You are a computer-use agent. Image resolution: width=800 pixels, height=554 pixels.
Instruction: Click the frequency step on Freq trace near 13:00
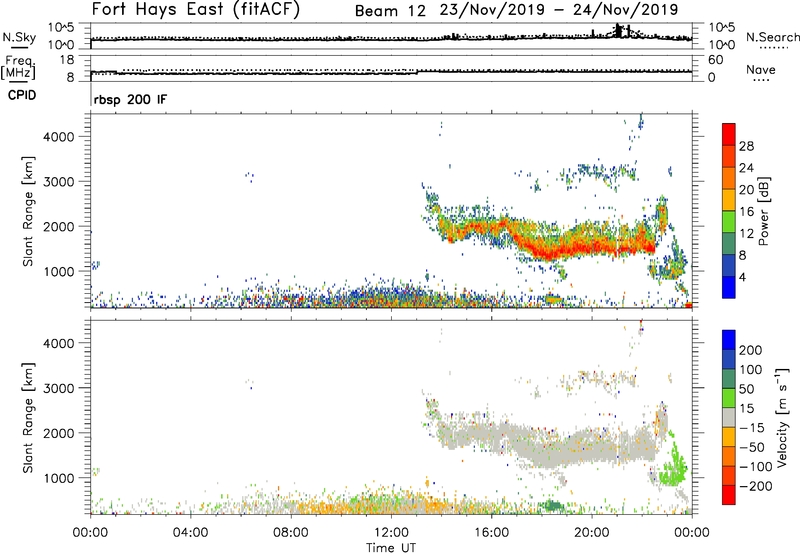417,72
